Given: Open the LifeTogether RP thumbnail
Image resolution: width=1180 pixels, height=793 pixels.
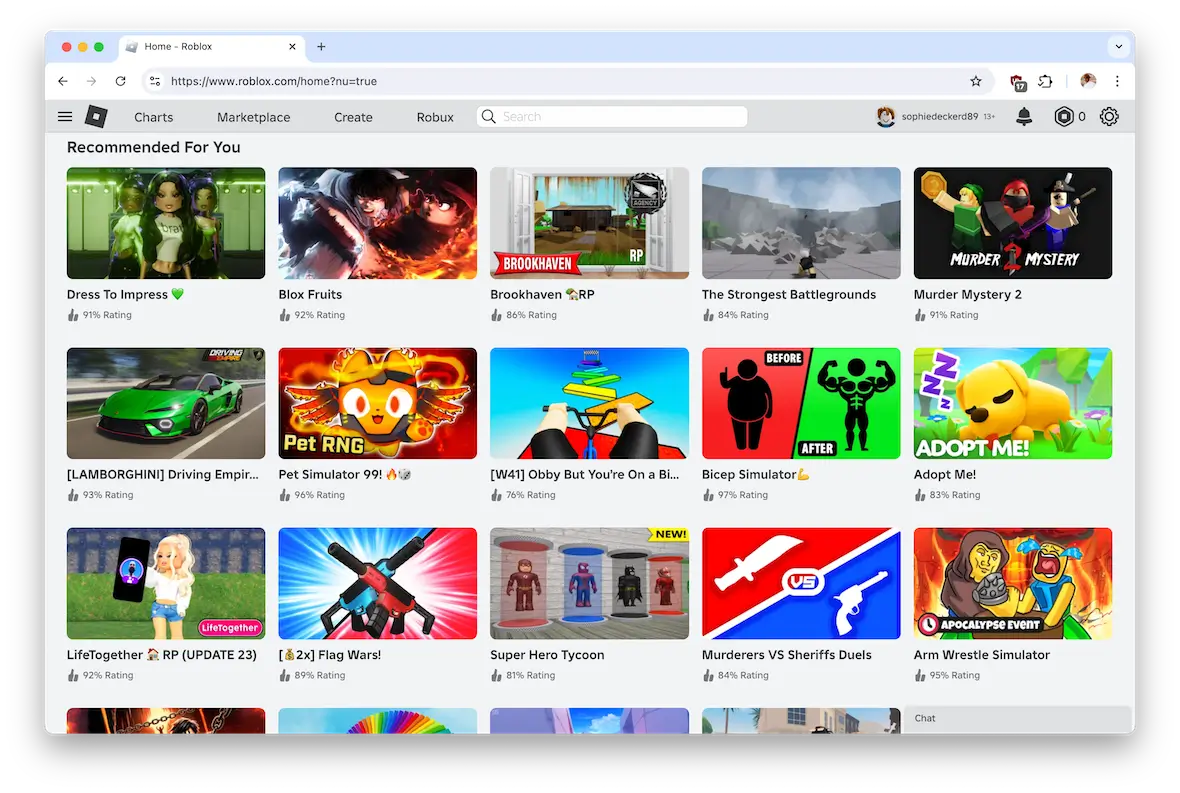Looking at the screenshot, I should [x=166, y=583].
